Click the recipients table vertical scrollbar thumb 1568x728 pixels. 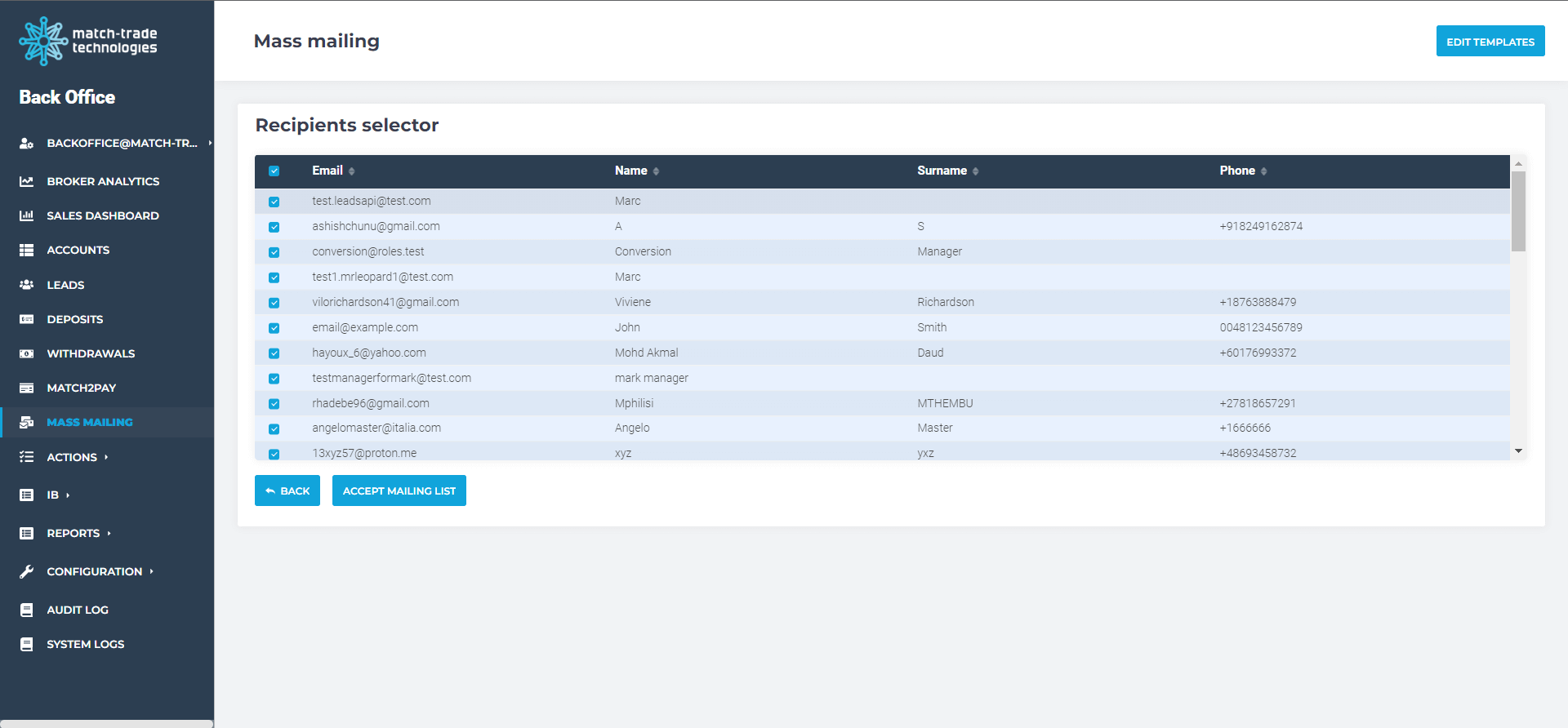1518,211
